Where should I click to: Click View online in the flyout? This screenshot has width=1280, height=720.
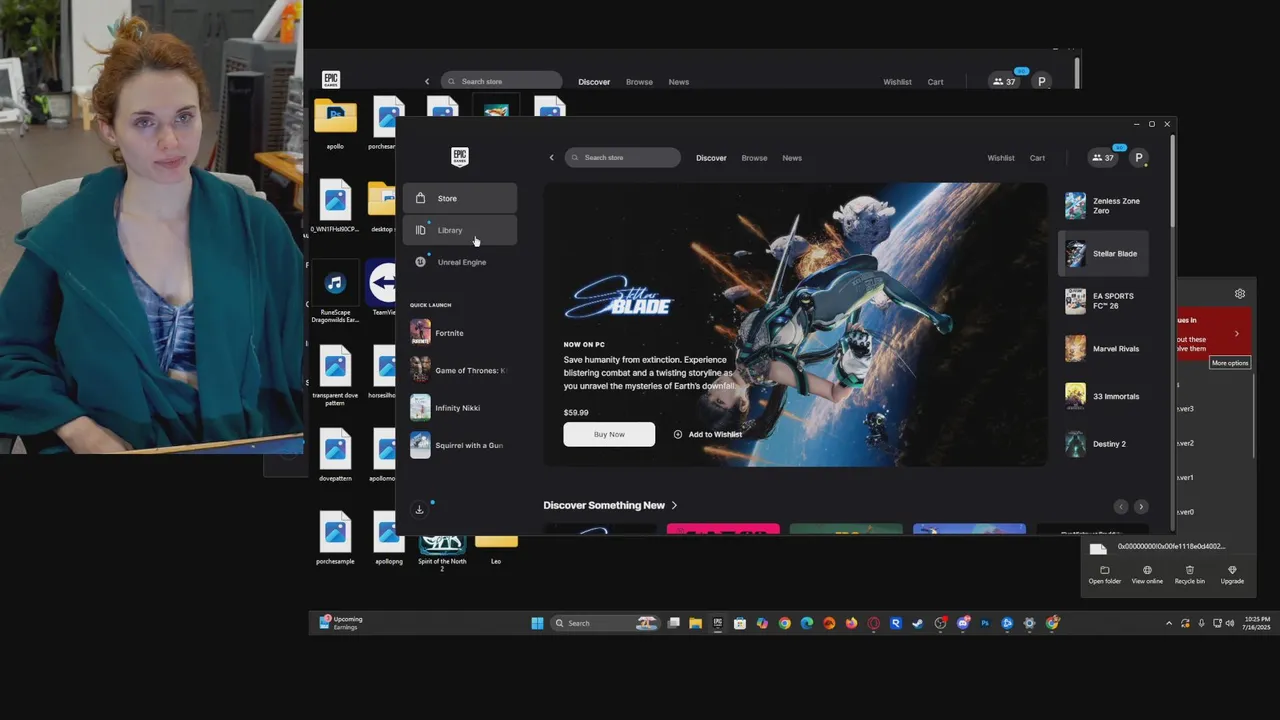[x=1147, y=574]
